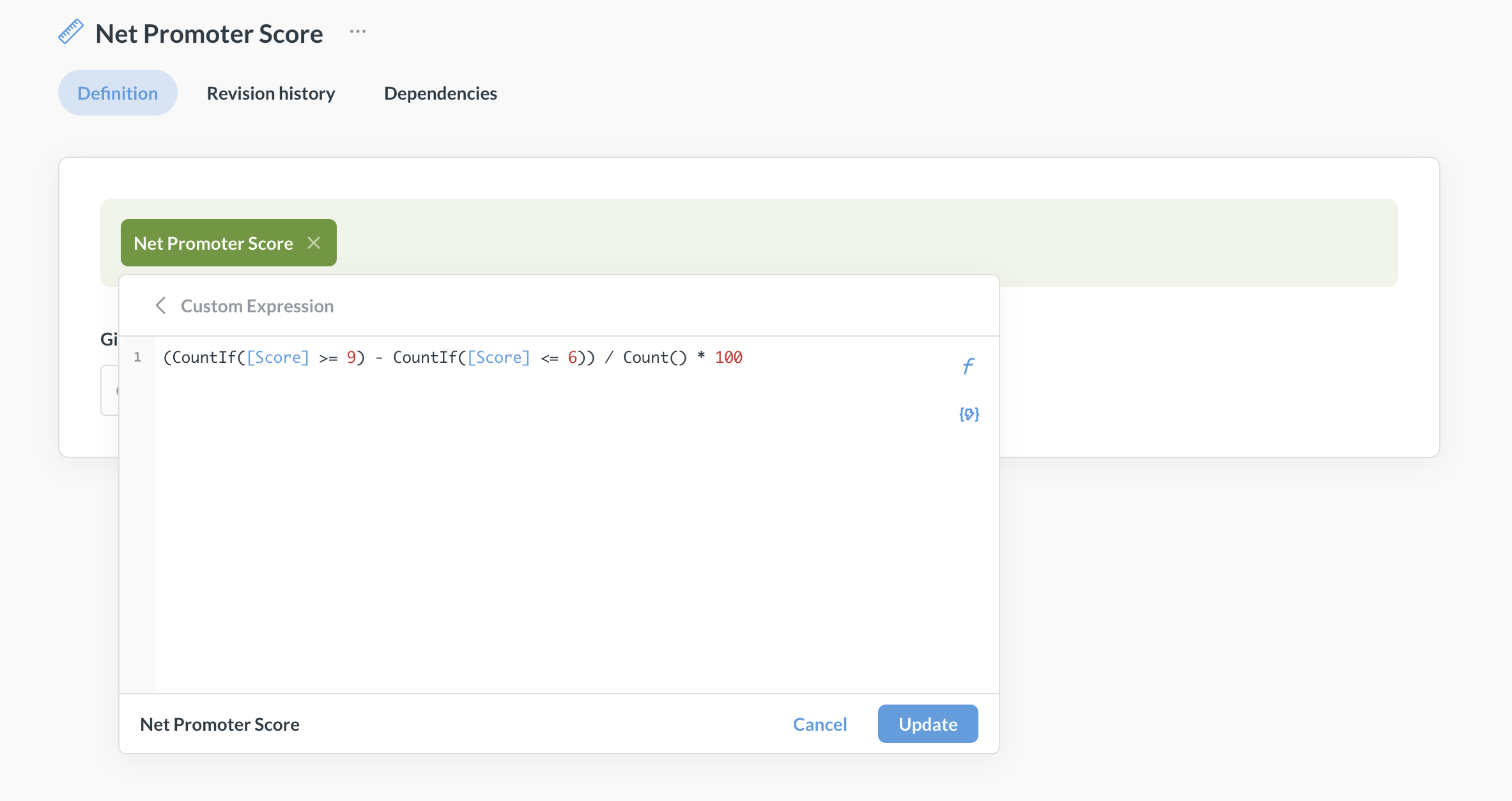Open the function browser f icon

[968, 366]
